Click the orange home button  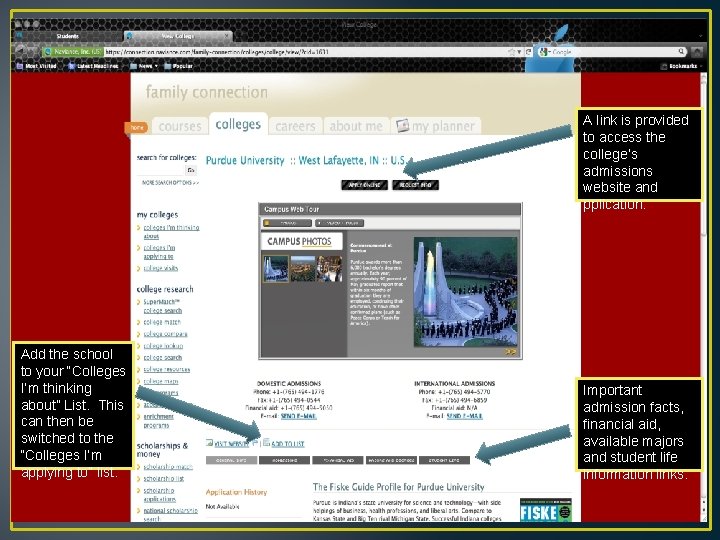point(136,127)
